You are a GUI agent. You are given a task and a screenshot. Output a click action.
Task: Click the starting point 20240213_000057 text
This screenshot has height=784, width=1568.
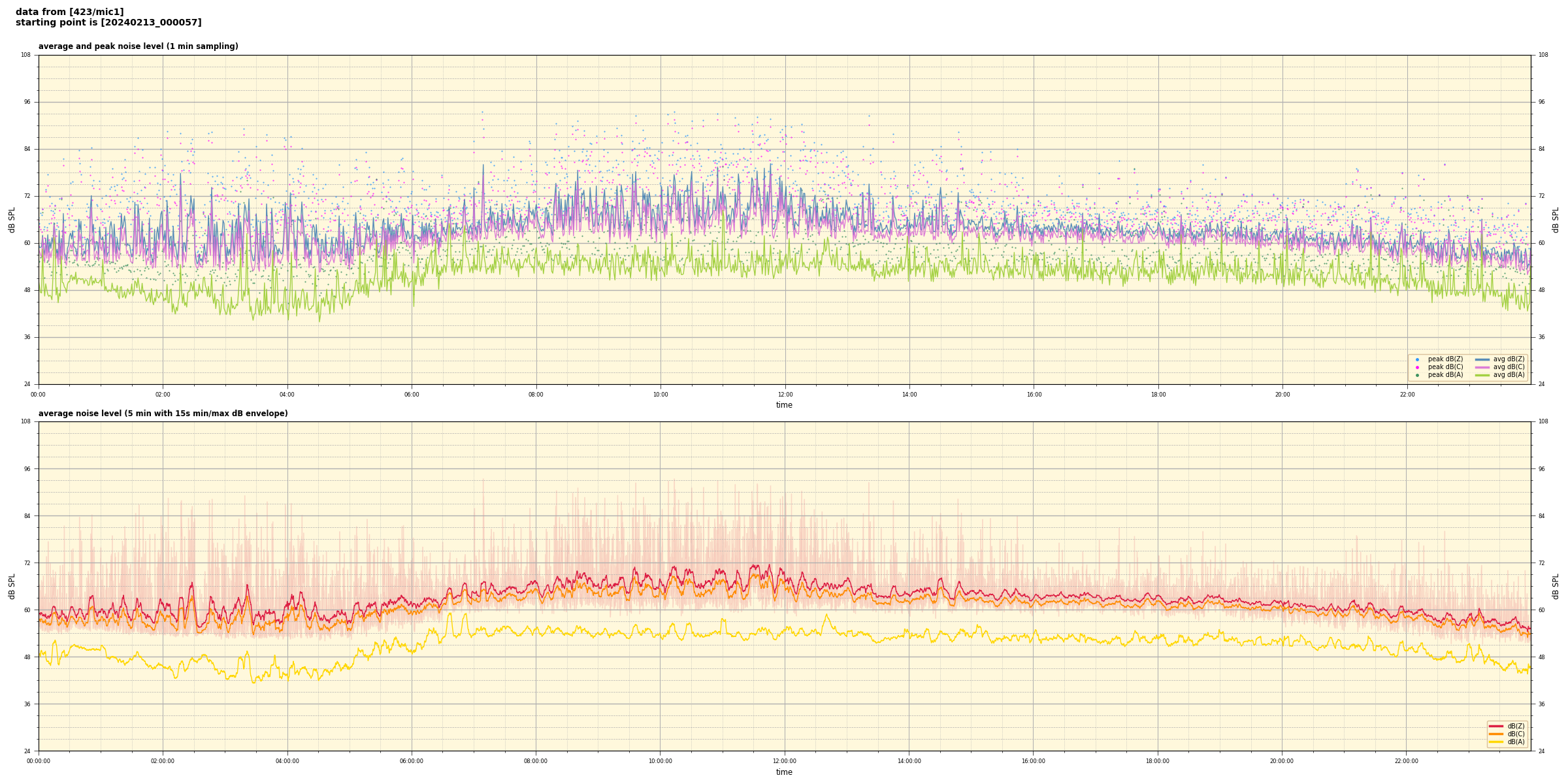click(108, 23)
